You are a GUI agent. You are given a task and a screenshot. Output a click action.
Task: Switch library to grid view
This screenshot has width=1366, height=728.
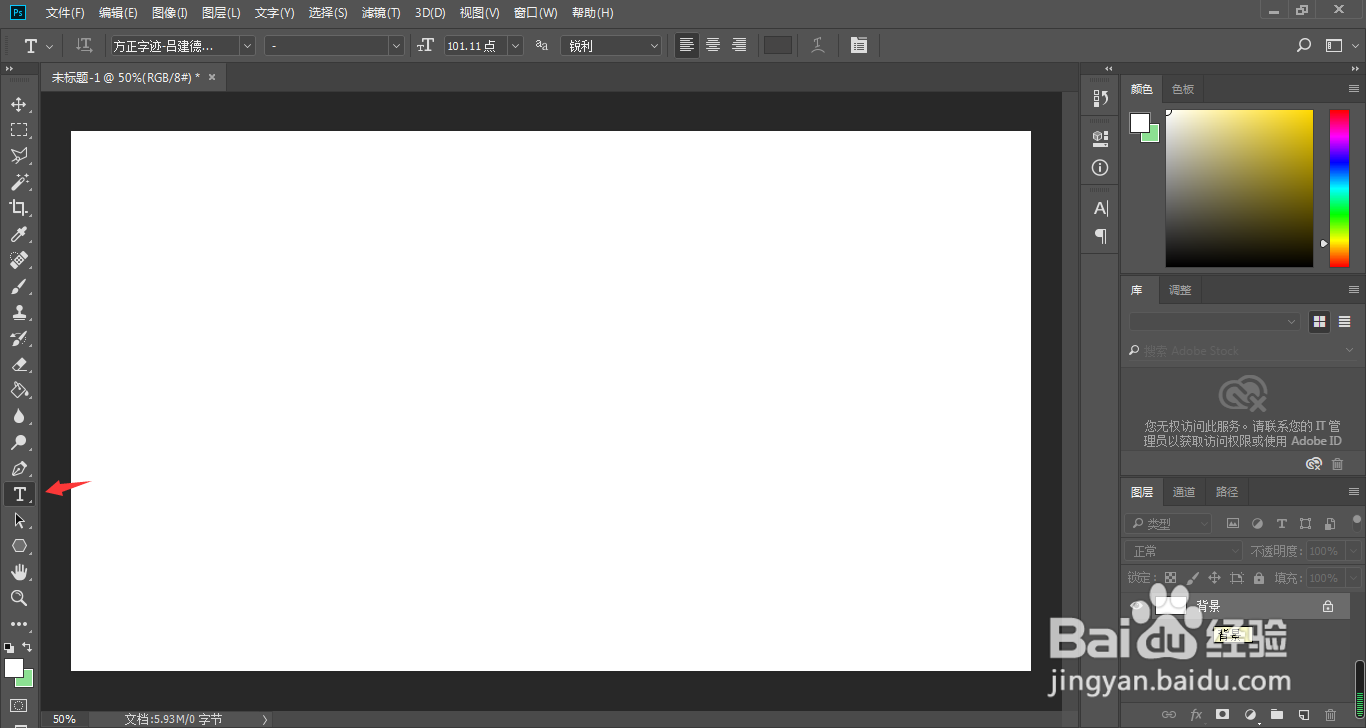tap(1320, 321)
